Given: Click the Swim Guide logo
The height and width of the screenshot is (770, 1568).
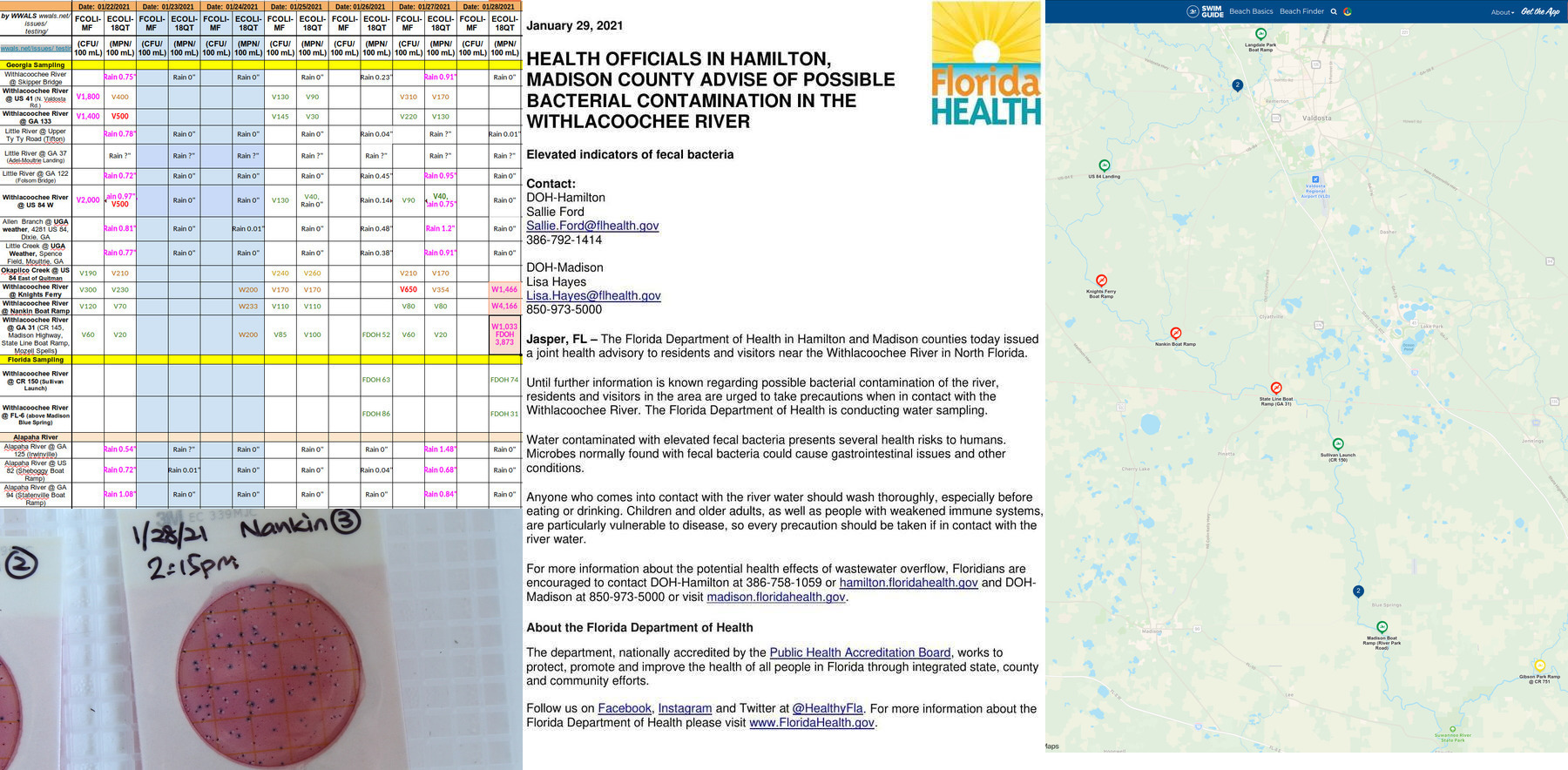Looking at the screenshot, I should pyautogui.click(x=1205, y=11).
